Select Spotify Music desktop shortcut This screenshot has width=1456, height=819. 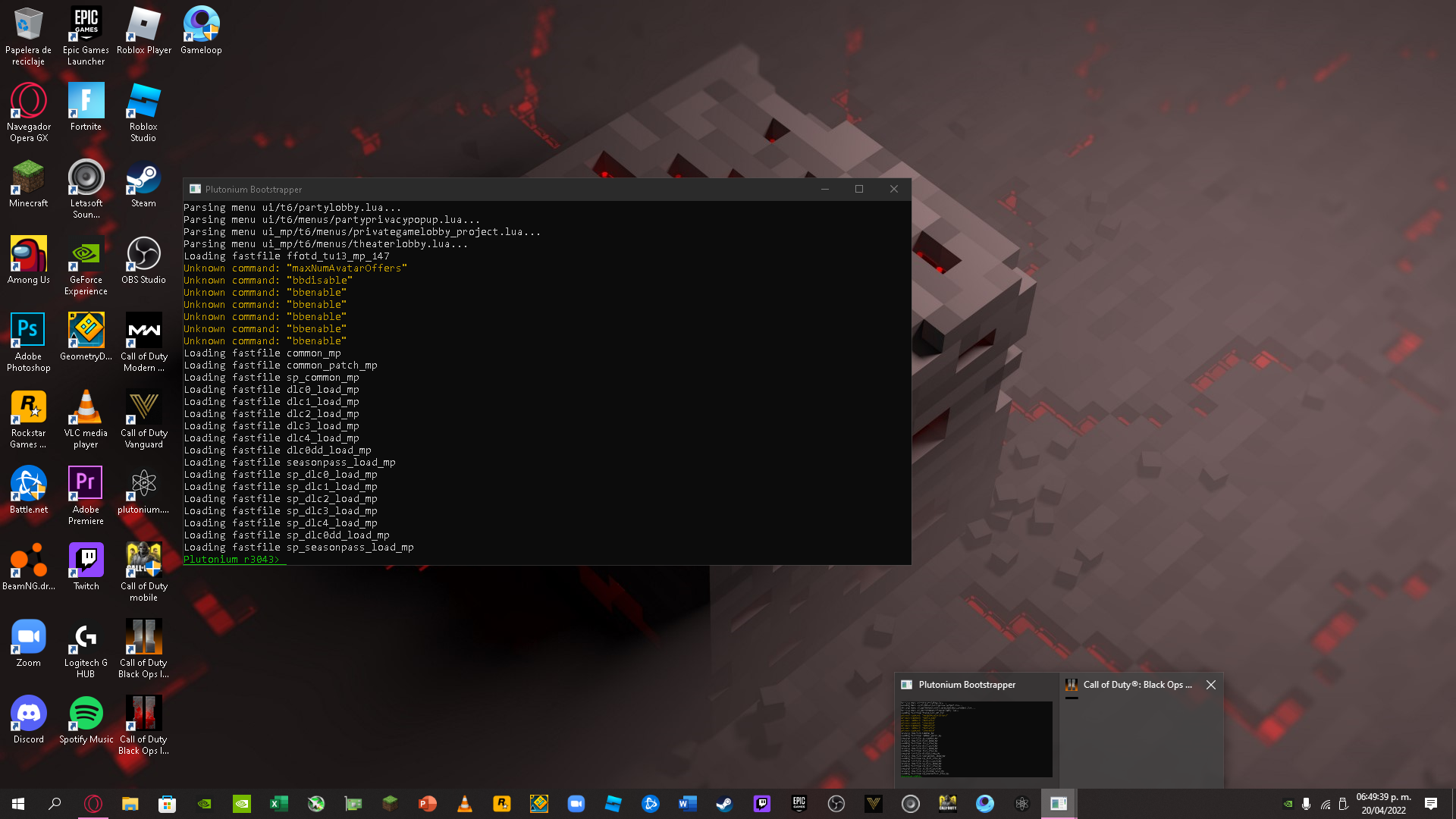[86, 720]
